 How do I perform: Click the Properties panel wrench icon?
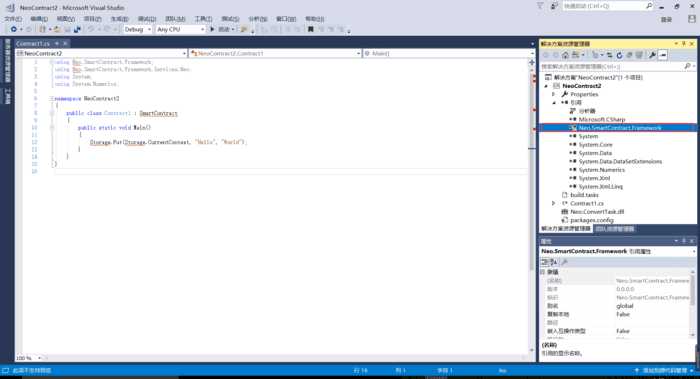click(565, 262)
